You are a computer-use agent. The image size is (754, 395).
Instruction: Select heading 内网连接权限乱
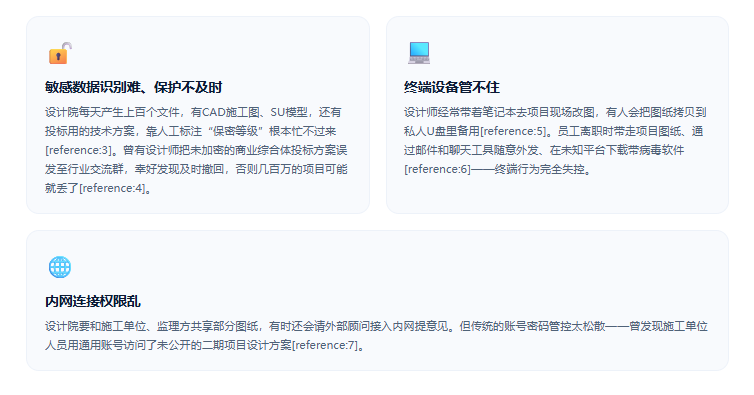[x=93, y=302]
